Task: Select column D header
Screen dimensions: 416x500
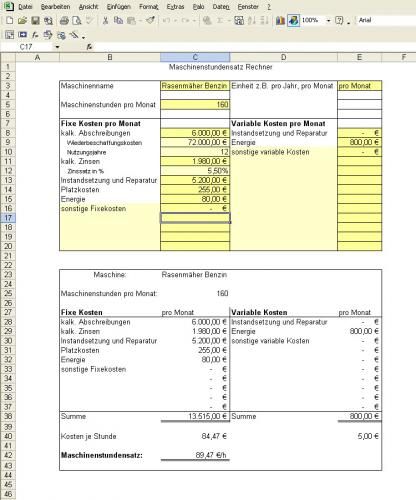Action: coord(283,57)
